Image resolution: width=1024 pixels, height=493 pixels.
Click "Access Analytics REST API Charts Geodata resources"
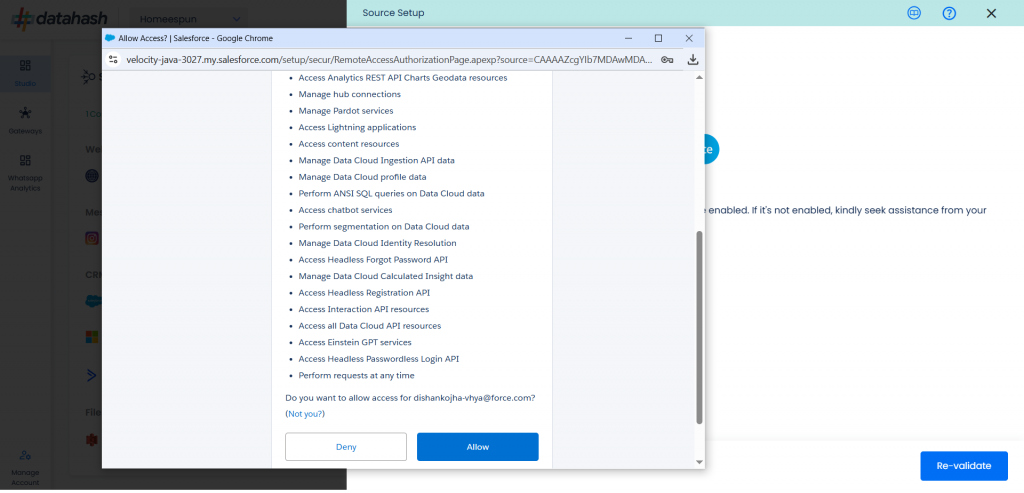coord(403,78)
